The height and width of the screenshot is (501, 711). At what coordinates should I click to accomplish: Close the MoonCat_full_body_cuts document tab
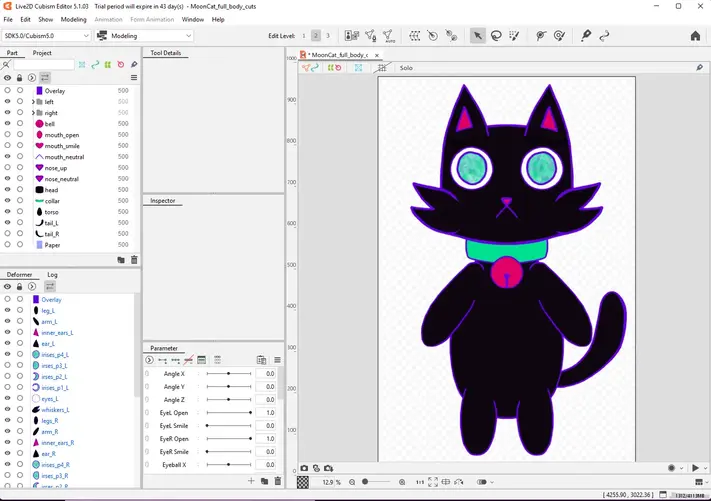click(x=376, y=55)
